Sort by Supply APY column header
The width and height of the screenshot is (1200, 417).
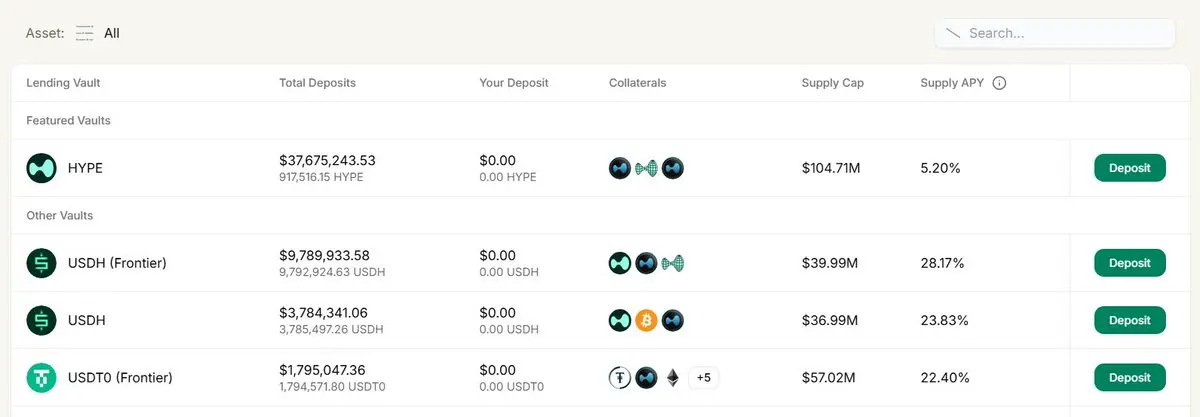[x=952, y=83]
